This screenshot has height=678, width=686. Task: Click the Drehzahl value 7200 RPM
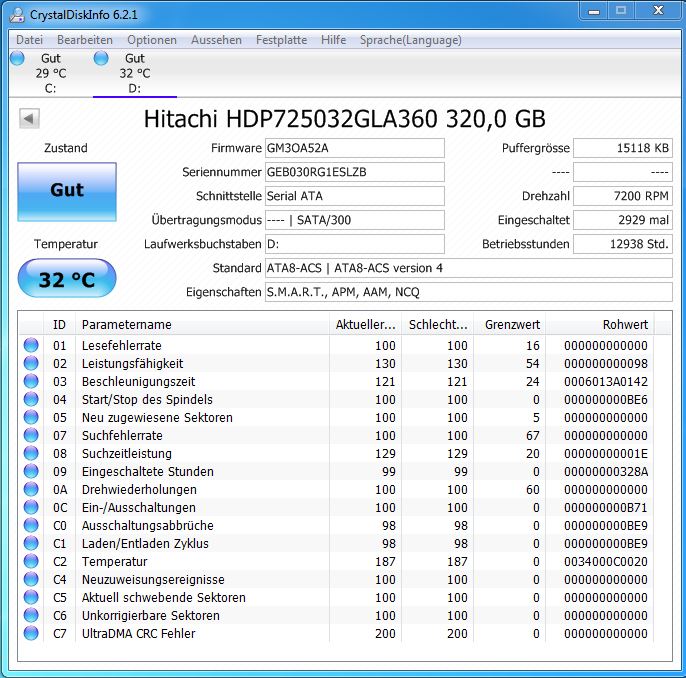point(623,196)
